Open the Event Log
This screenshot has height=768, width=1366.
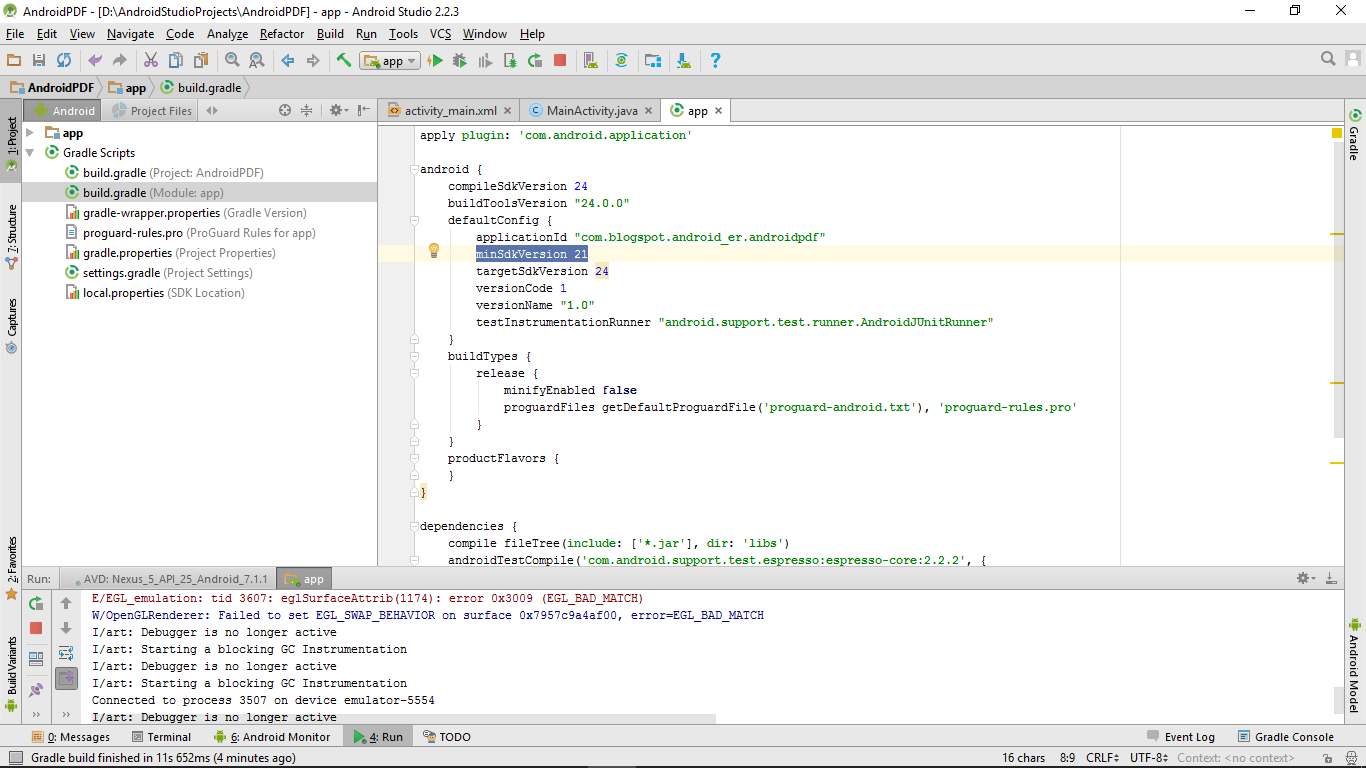1189,736
